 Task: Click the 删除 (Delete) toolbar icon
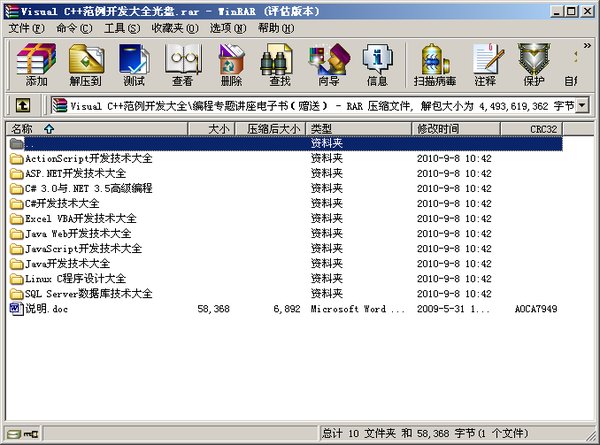232,64
